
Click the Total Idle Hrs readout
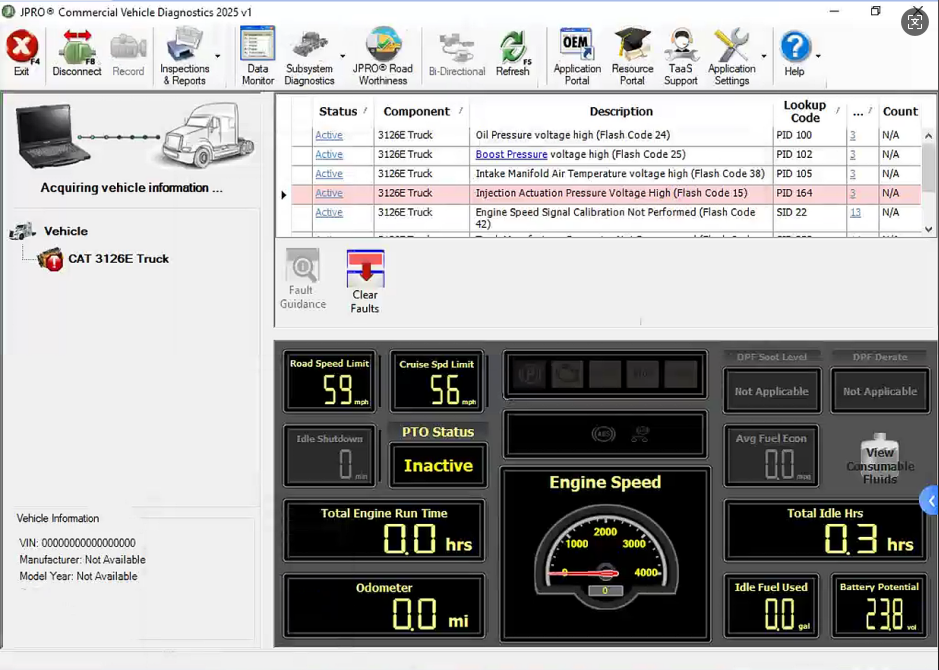pyautogui.click(x=826, y=530)
